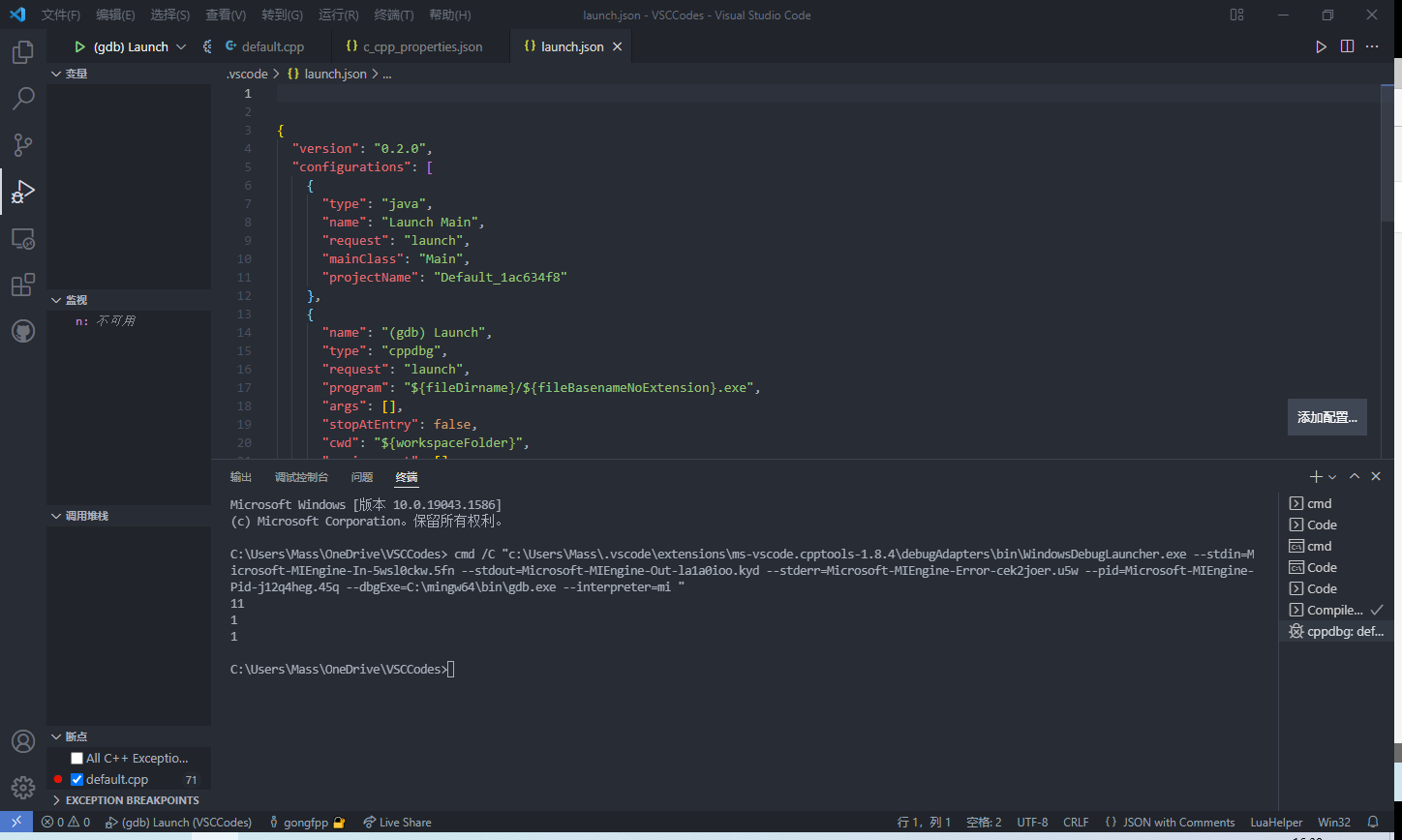
Task: Open the Explorer view in activity bar
Action: [23, 51]
